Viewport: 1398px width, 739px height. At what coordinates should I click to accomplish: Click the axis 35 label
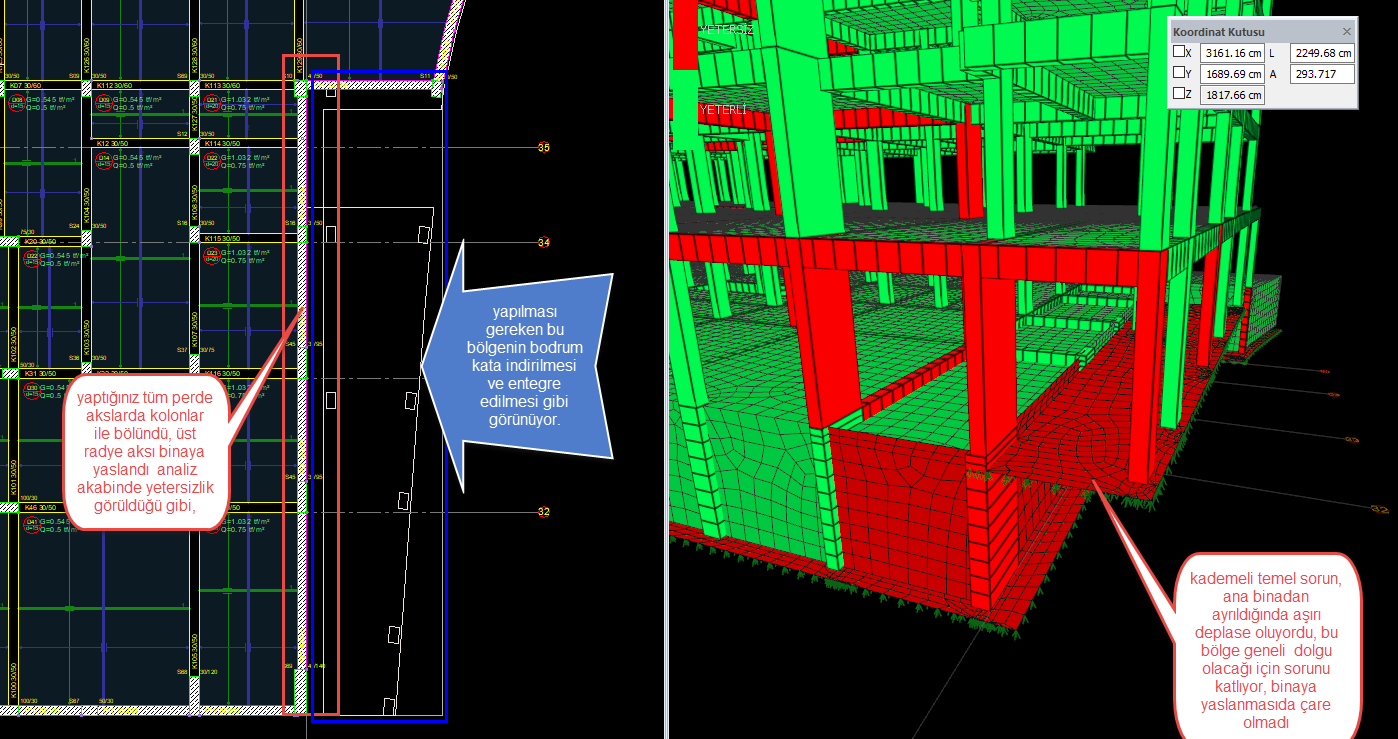(544, 148)
